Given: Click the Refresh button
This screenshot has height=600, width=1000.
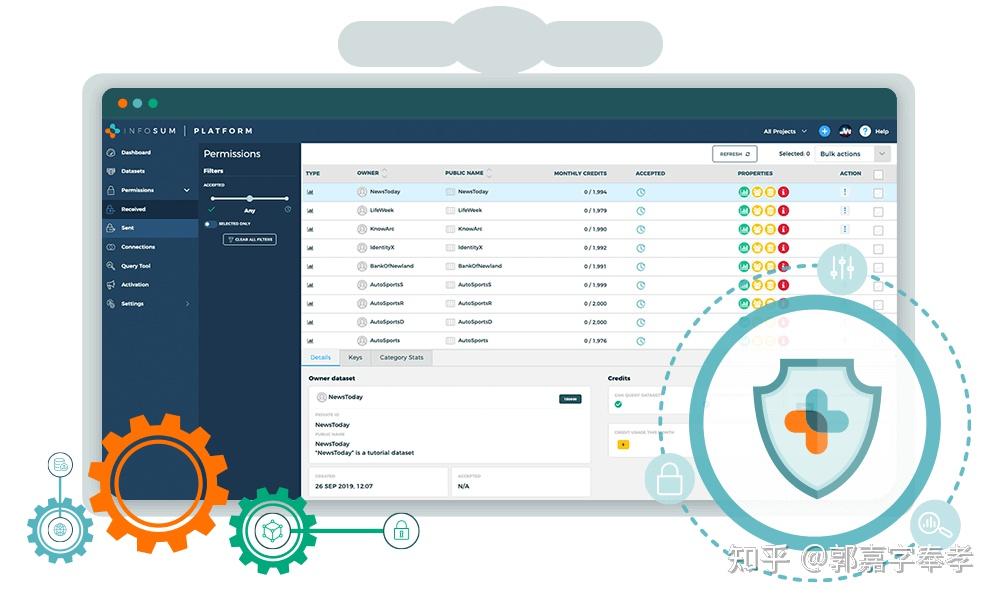Looking at the screenshot, I should click(735, 154).
